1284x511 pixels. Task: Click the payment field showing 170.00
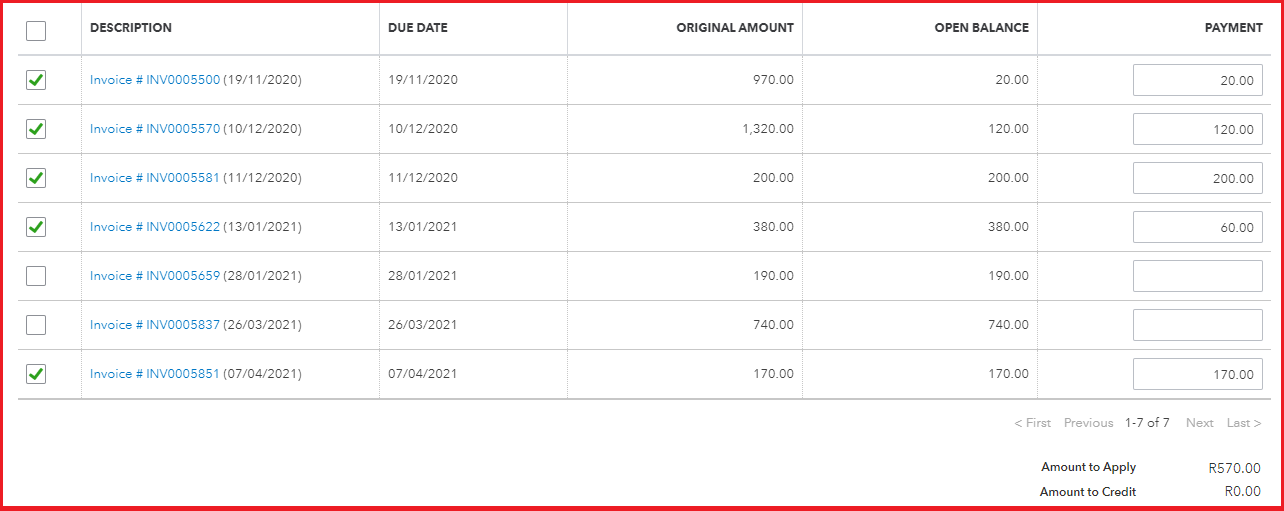1198,374
